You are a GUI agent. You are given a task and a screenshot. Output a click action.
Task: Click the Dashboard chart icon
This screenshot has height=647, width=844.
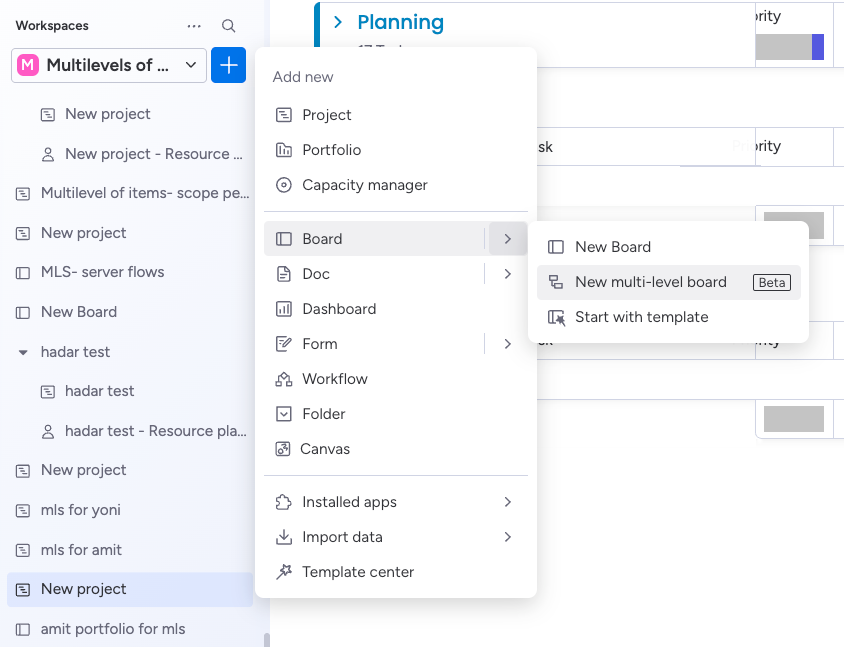coord(283,309)
